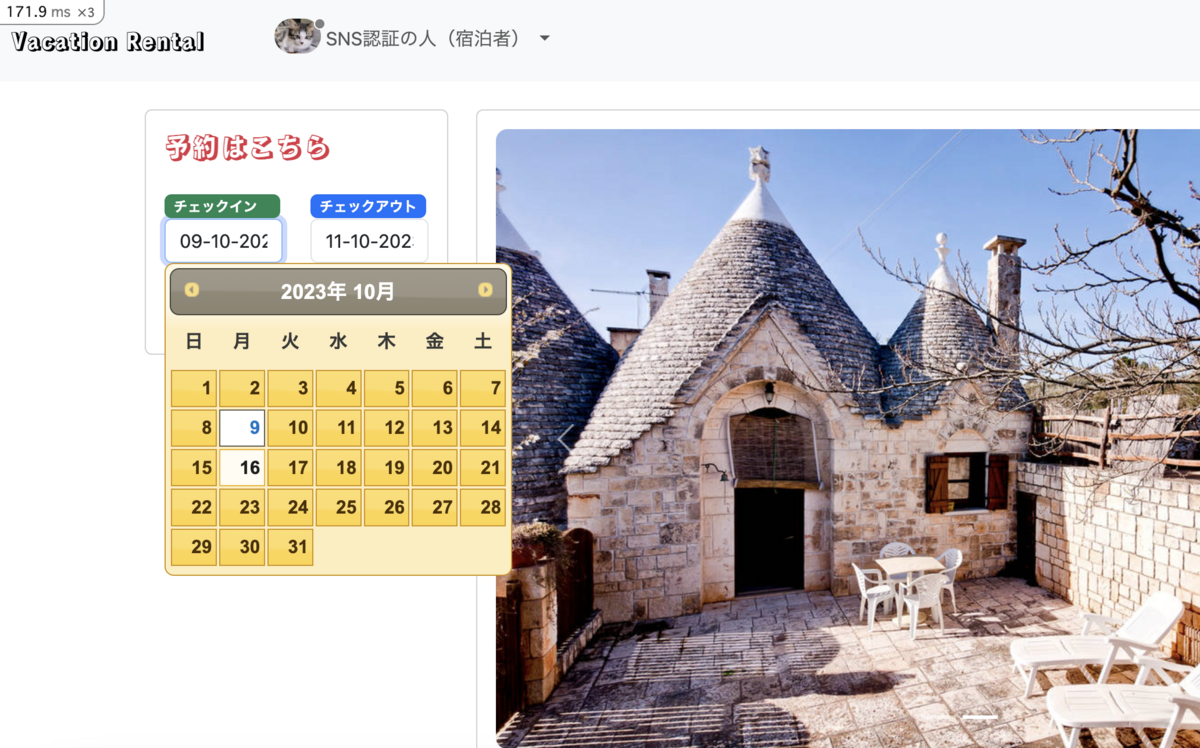Select October 24 in calendar
This screenshot has width=1200, height=748.
[x=290, y=507]
